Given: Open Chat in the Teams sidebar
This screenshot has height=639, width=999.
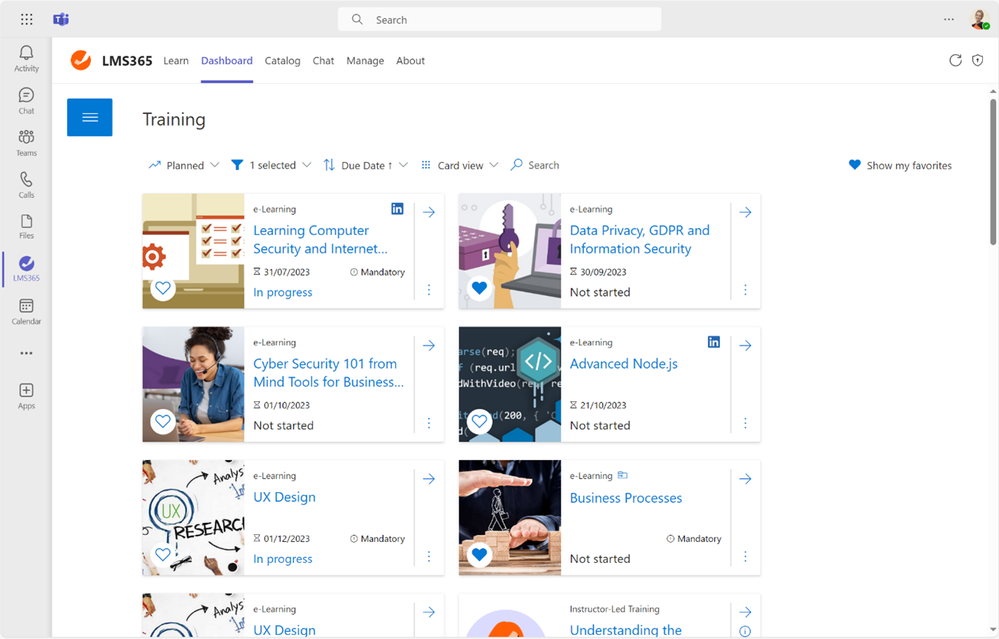Looking at the screenshot, I should coord(26,101).
